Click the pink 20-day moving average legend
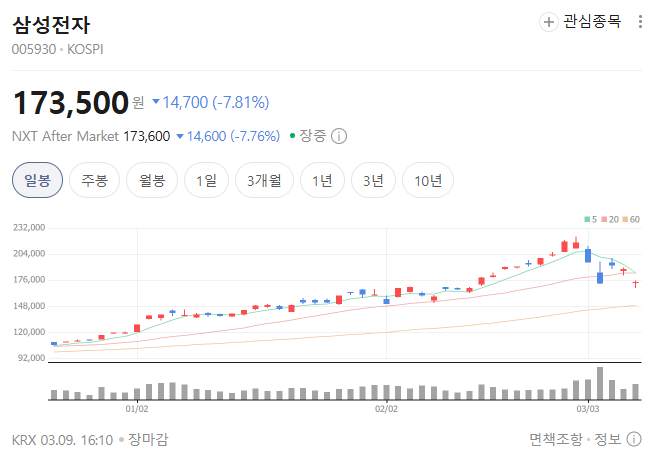 point(610,219)
